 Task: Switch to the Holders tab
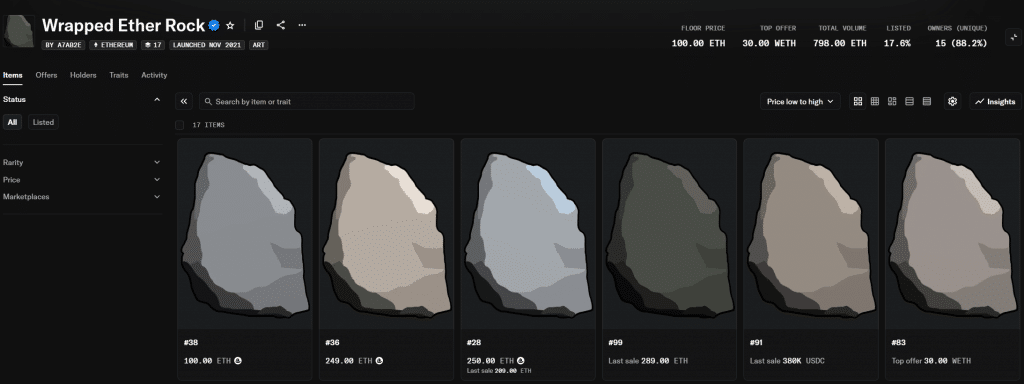click(x=83, y=75)
